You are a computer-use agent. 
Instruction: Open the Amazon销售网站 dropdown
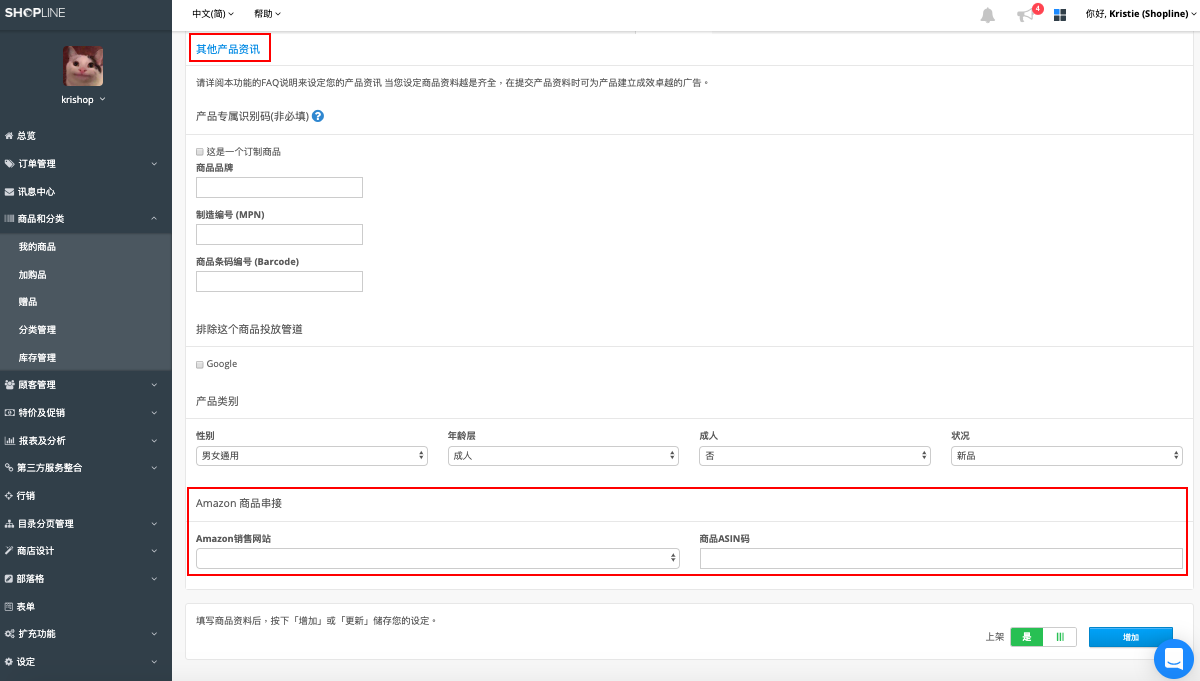pyautogui.click(x=438, y=558)
